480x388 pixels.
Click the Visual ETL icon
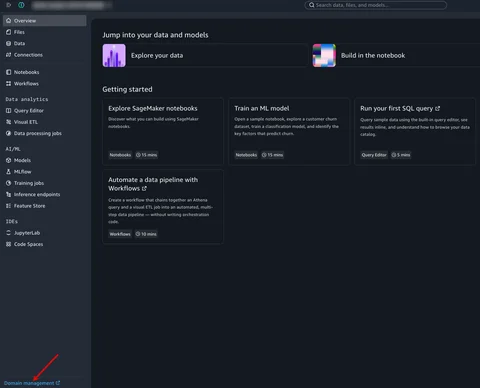[9, 122]
